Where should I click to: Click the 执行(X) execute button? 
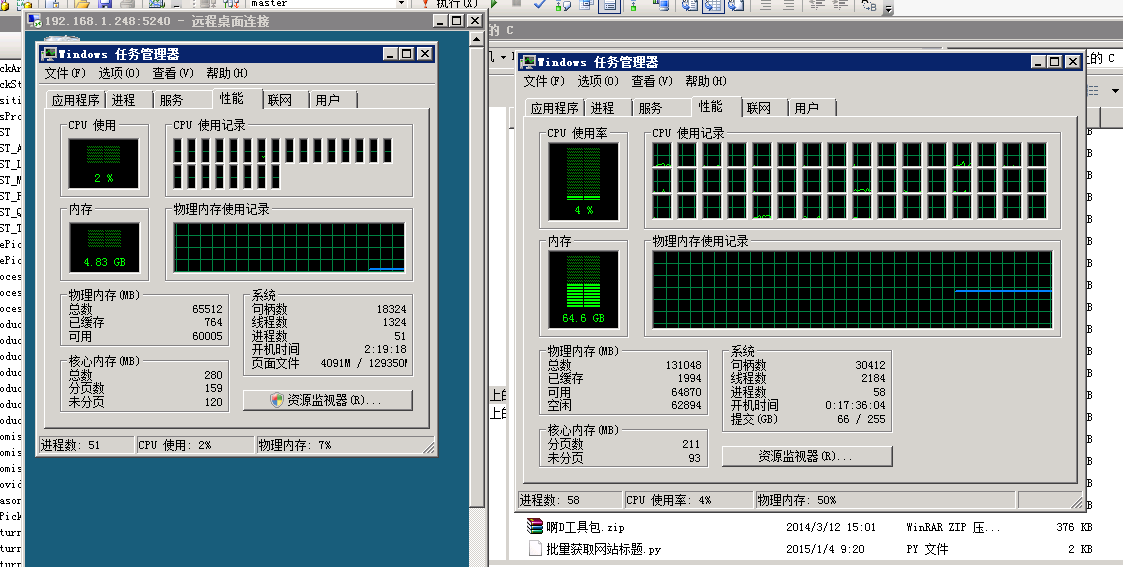point(450,4)
